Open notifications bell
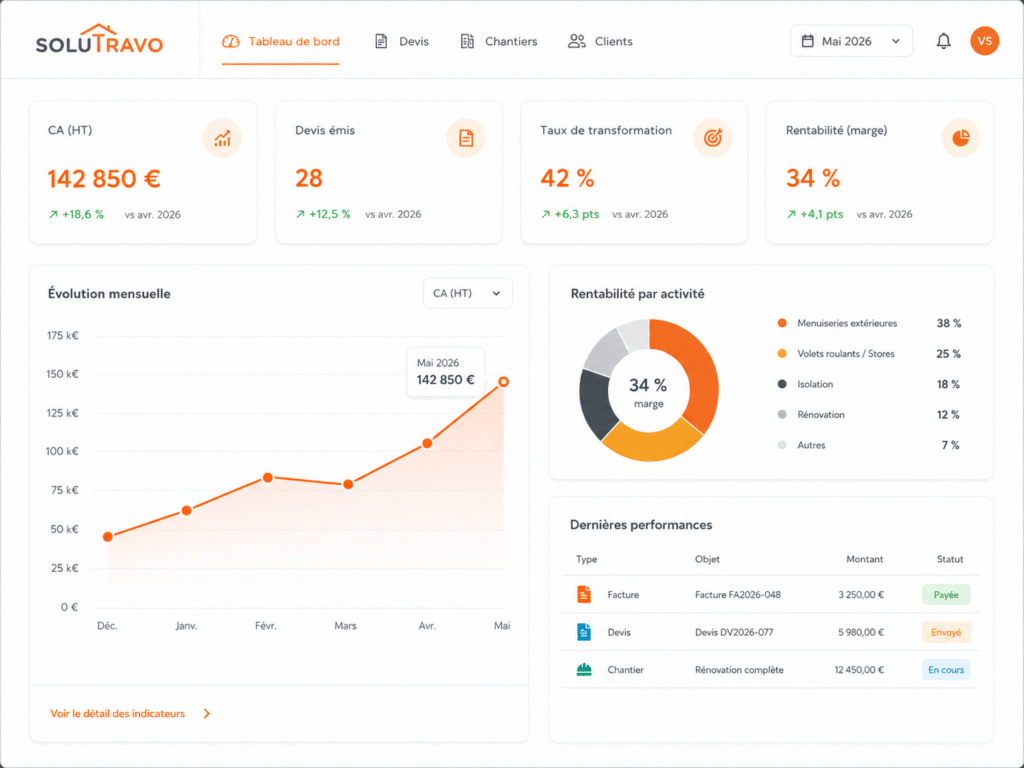The image size is (1024, 768). point(943,41)
